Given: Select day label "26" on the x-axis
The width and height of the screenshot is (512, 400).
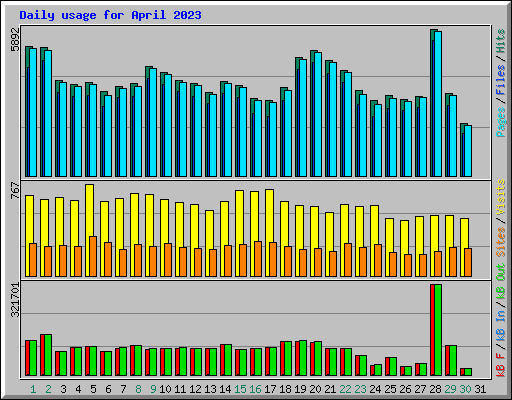Looking at the screenshot, I should (x=405, y=389).
